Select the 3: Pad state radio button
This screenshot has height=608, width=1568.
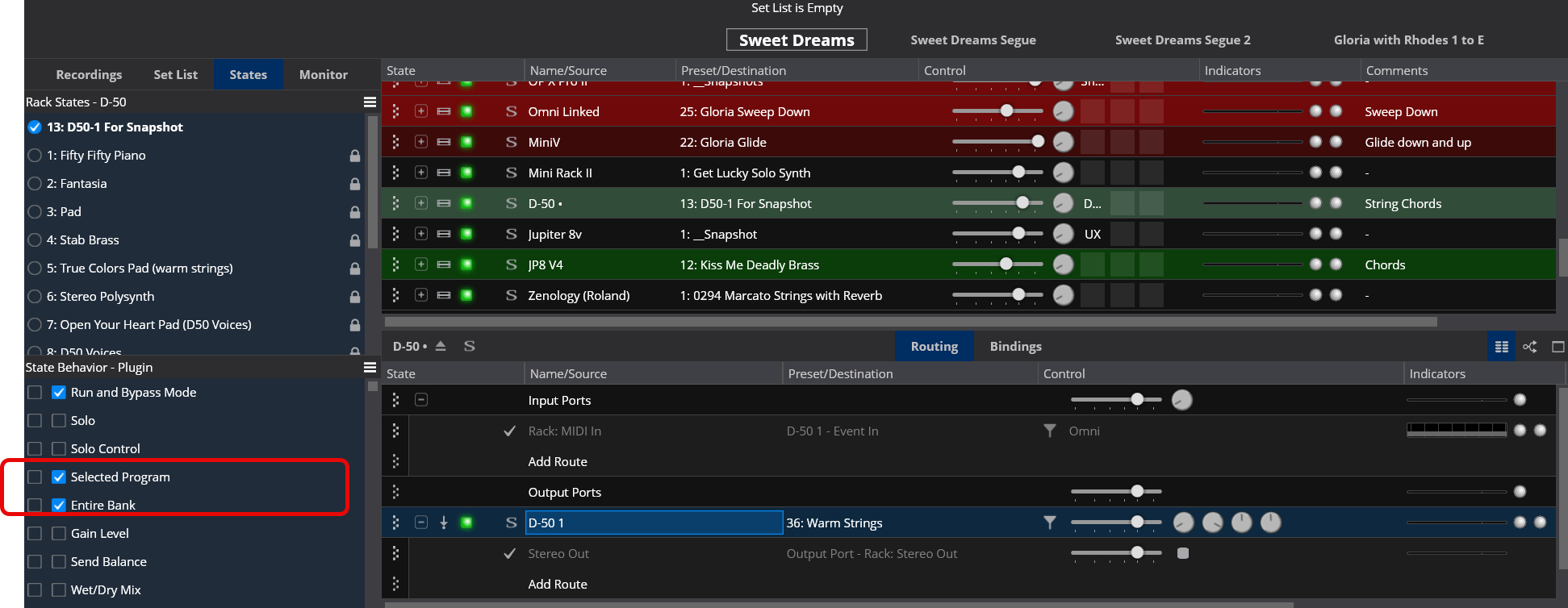pos(35,212)
